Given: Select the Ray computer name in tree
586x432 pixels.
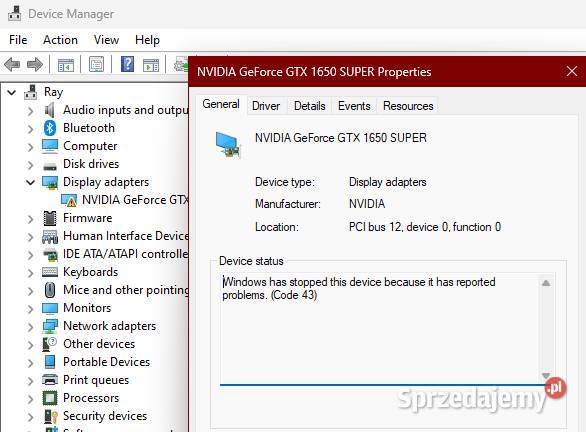Looking at the screenshot, I should tap(53, 92).
